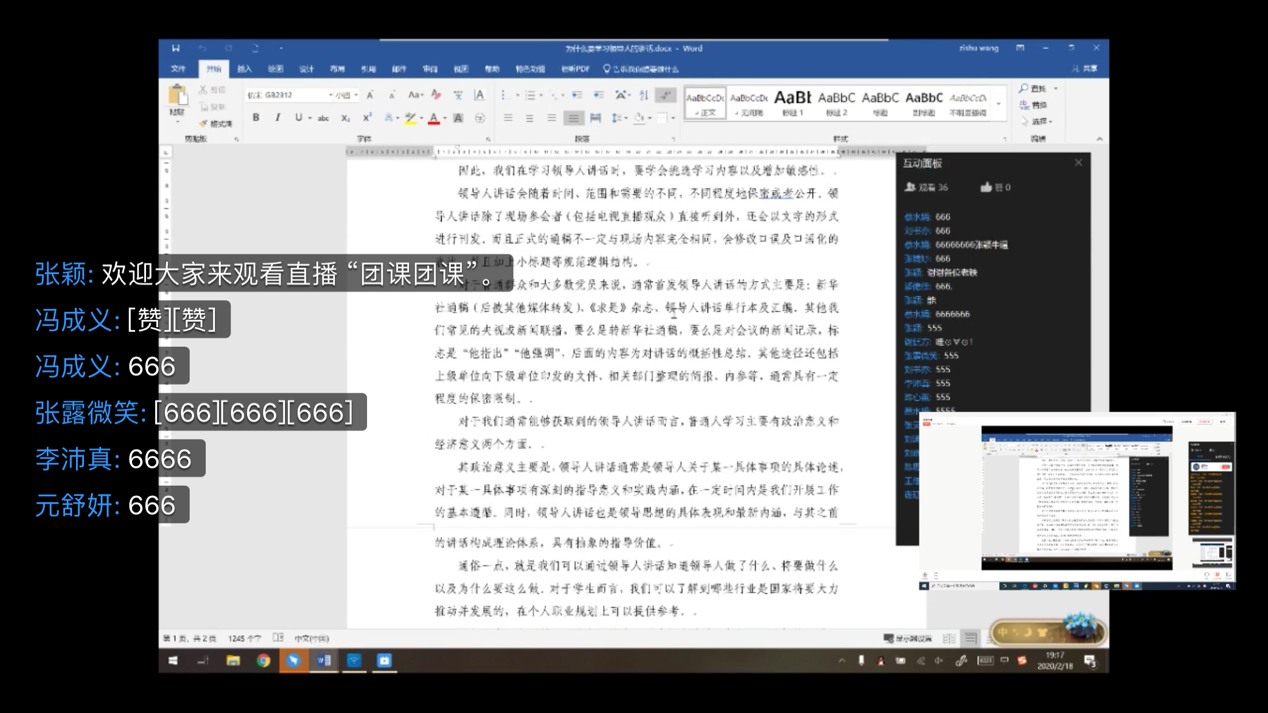Screen dimensions: 1268x713
Task: Click the red font color swatch button
Action: coord(433,118)
